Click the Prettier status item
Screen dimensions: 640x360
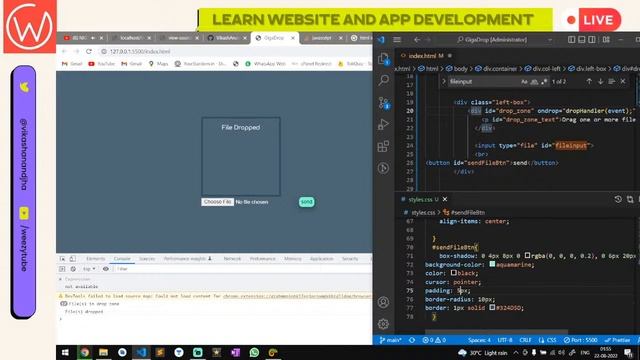617,340
